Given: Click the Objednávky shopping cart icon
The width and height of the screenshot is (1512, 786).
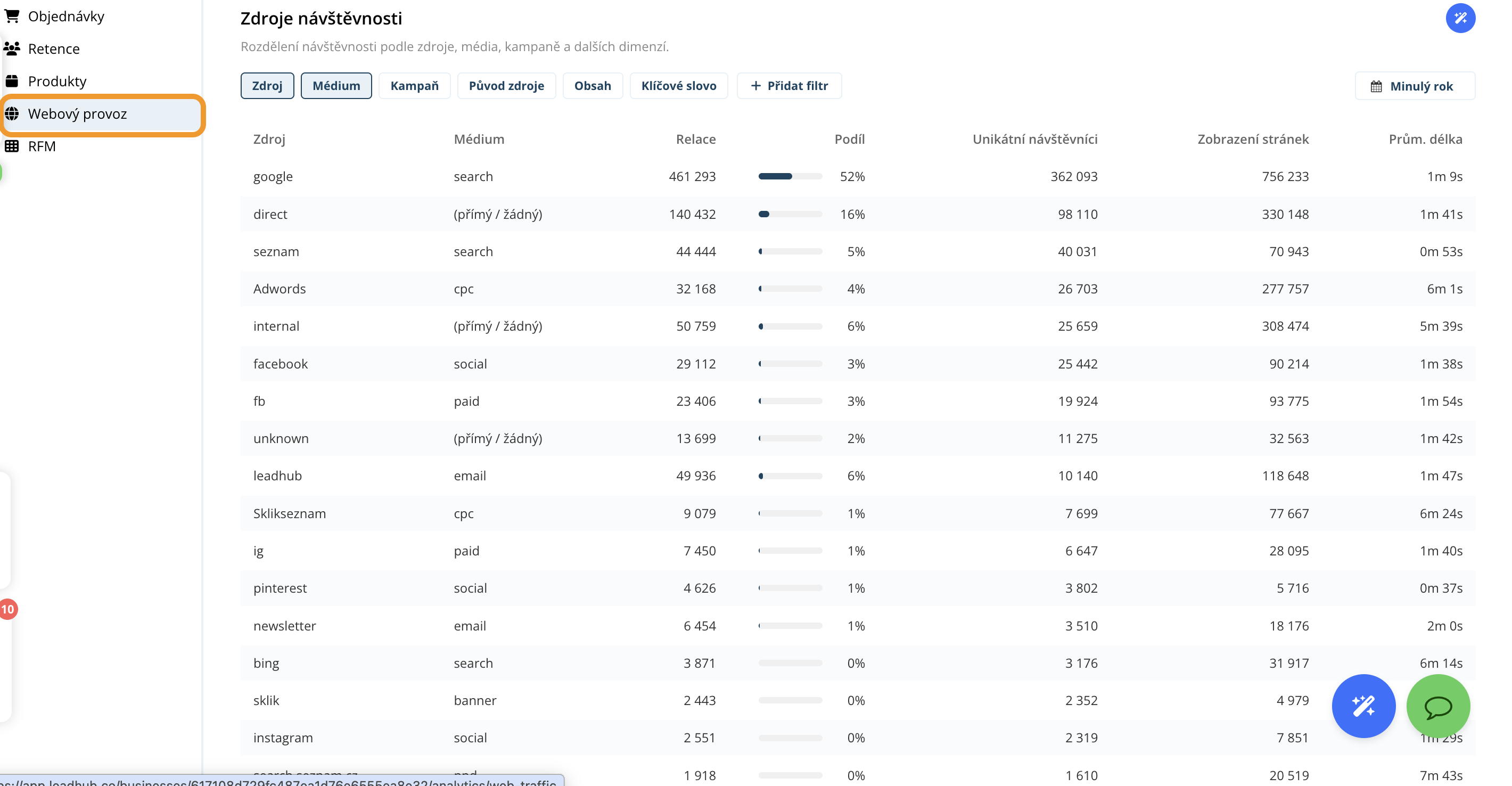Looking at the screenshot, I should coord(12,16).
